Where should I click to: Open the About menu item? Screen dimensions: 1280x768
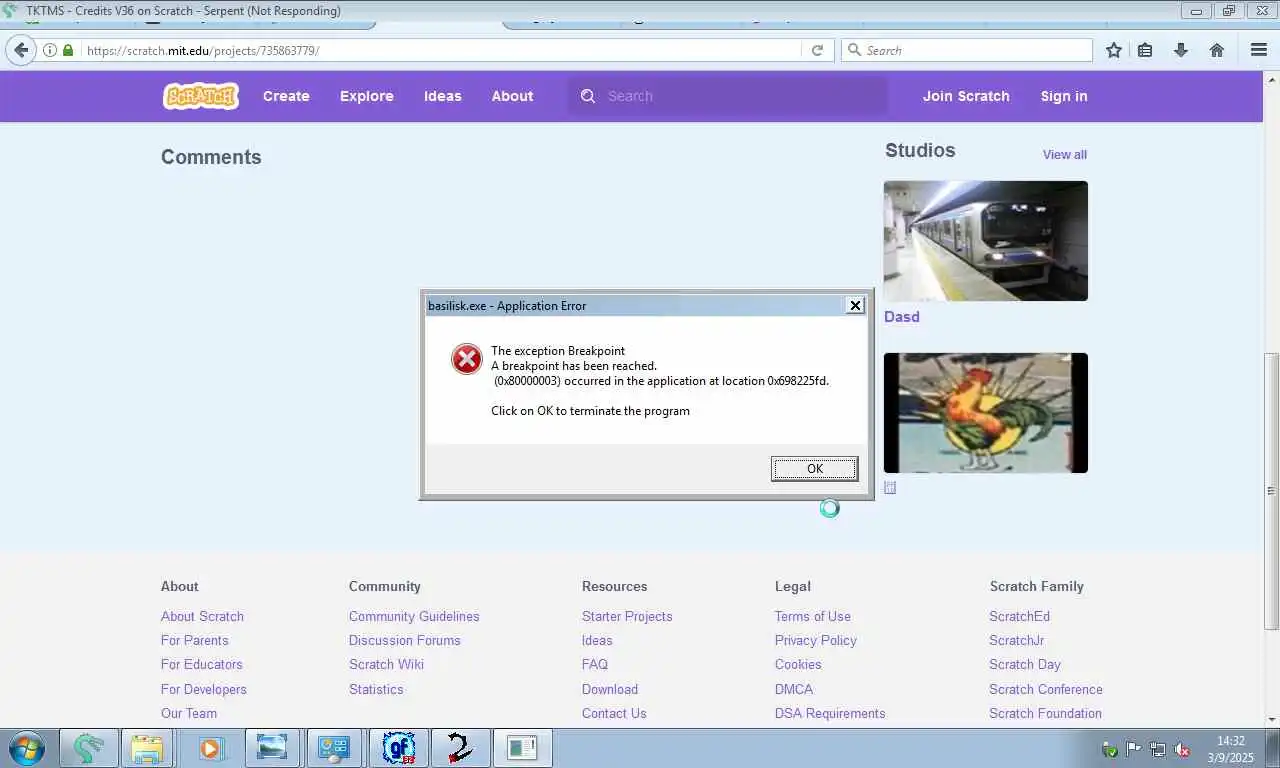pos(512,96)
